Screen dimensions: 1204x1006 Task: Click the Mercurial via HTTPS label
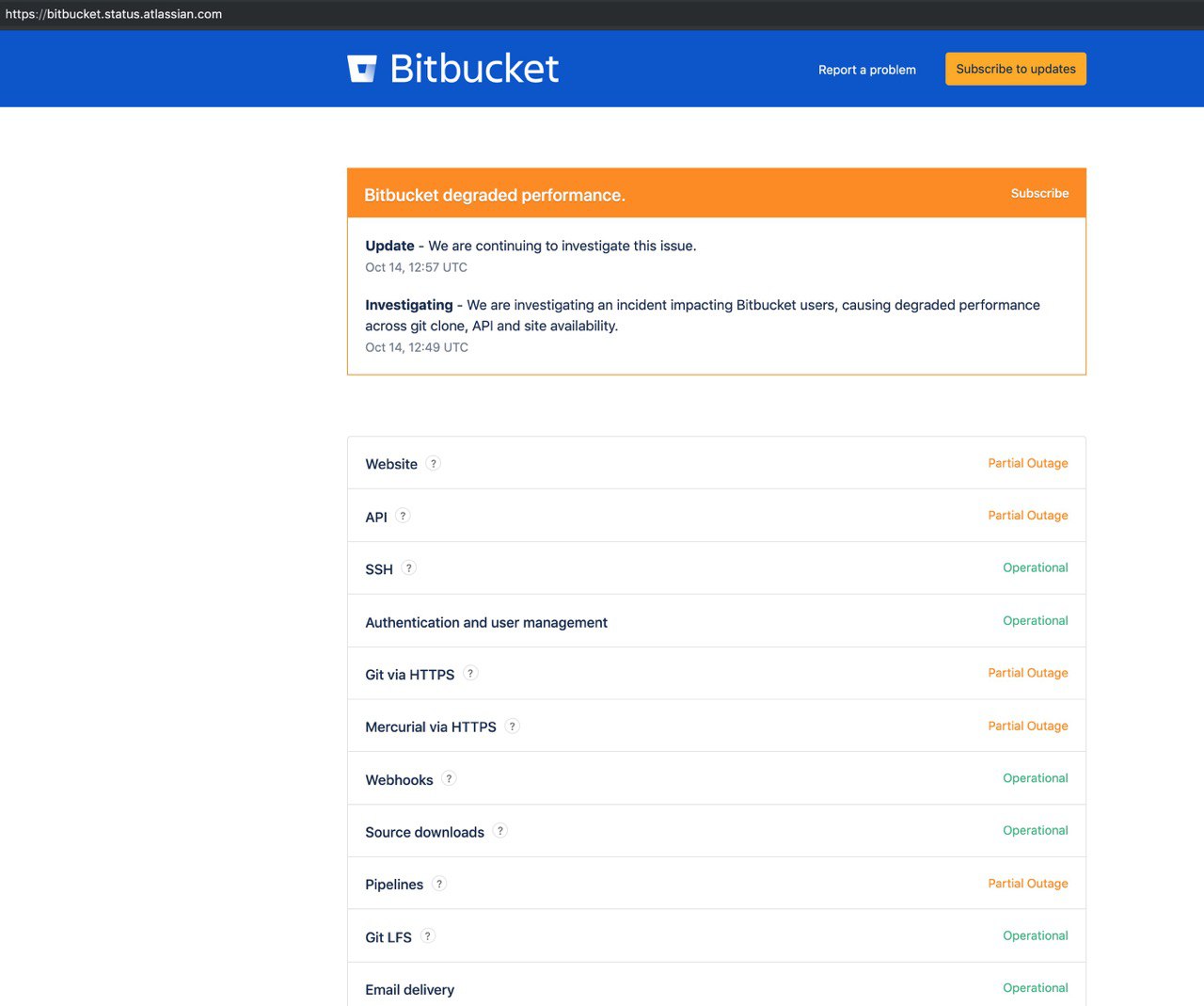[431, 727]
